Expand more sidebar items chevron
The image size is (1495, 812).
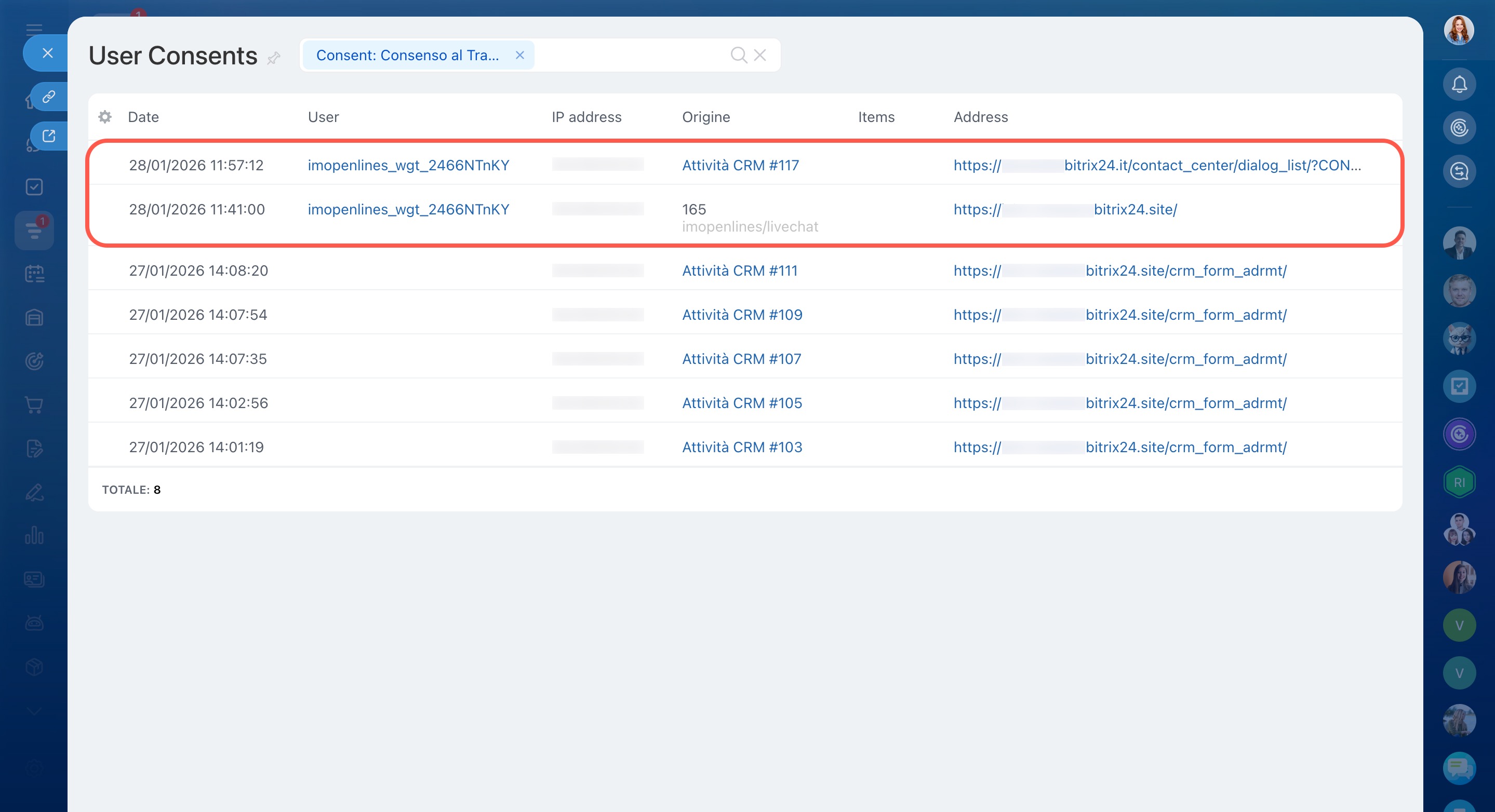click(x=34, y=711)
